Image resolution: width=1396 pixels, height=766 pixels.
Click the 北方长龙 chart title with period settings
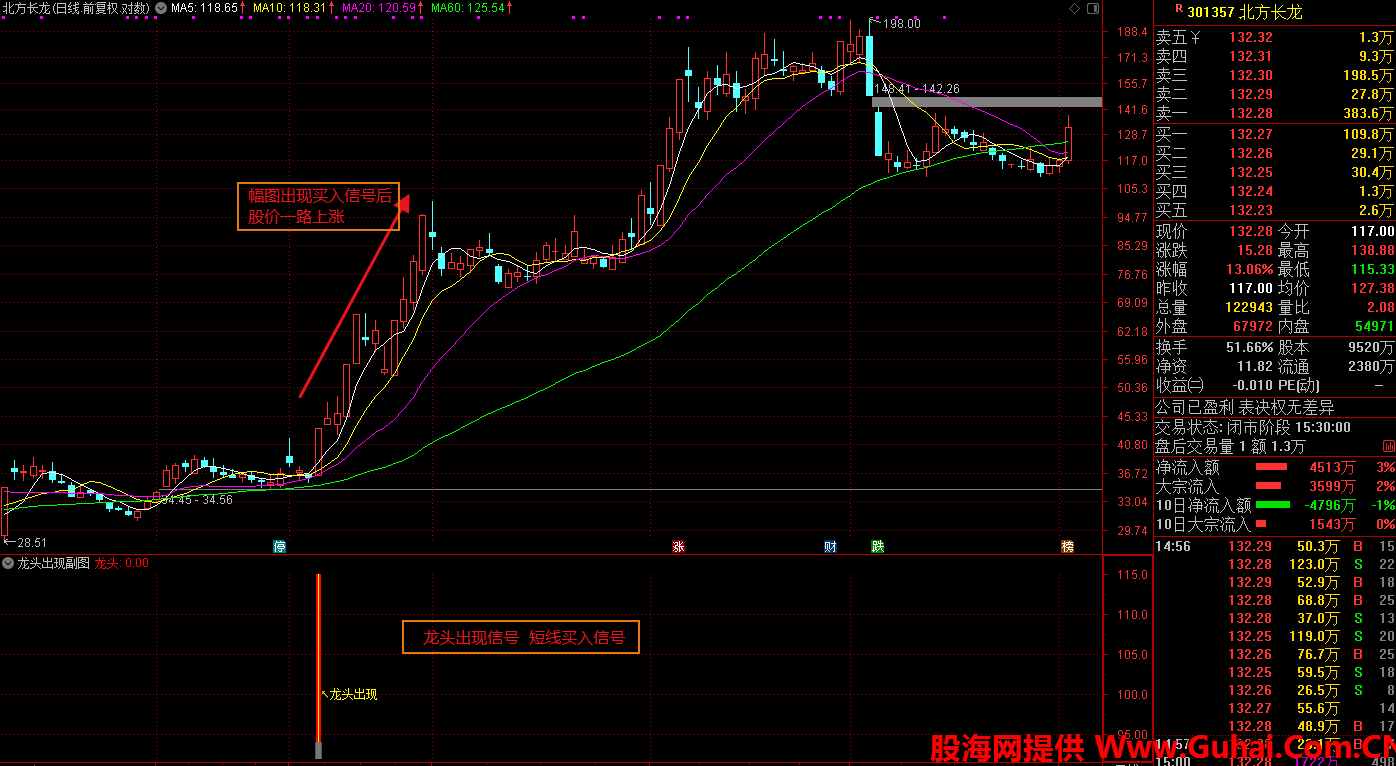point(76,8)
